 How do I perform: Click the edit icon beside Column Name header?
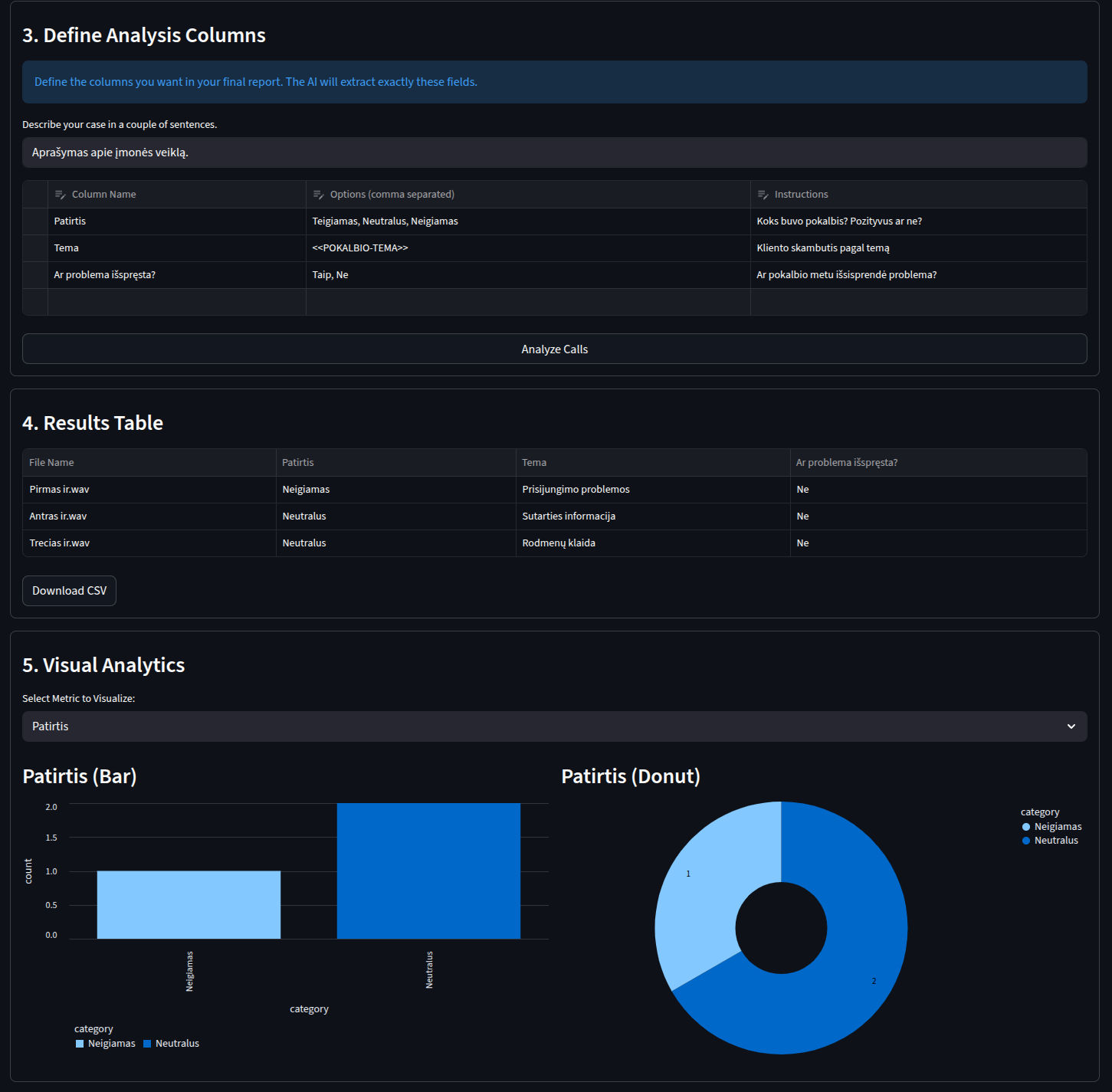click(61, 195)
